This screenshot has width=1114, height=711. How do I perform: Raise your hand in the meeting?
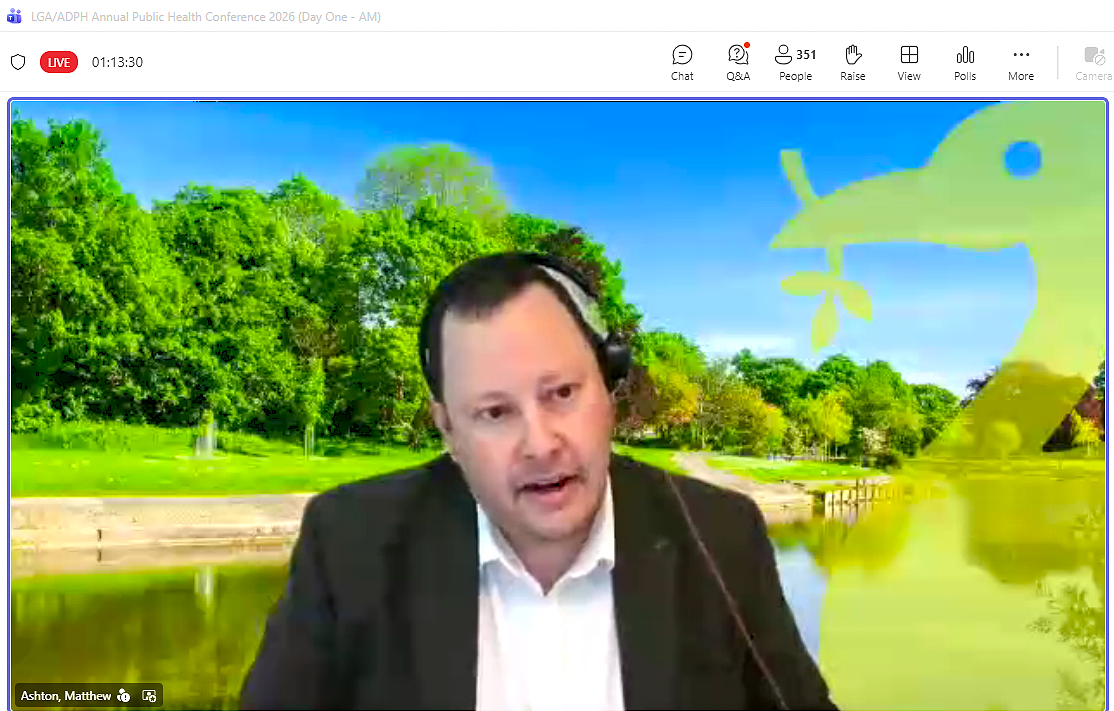[x=853, y=62]
